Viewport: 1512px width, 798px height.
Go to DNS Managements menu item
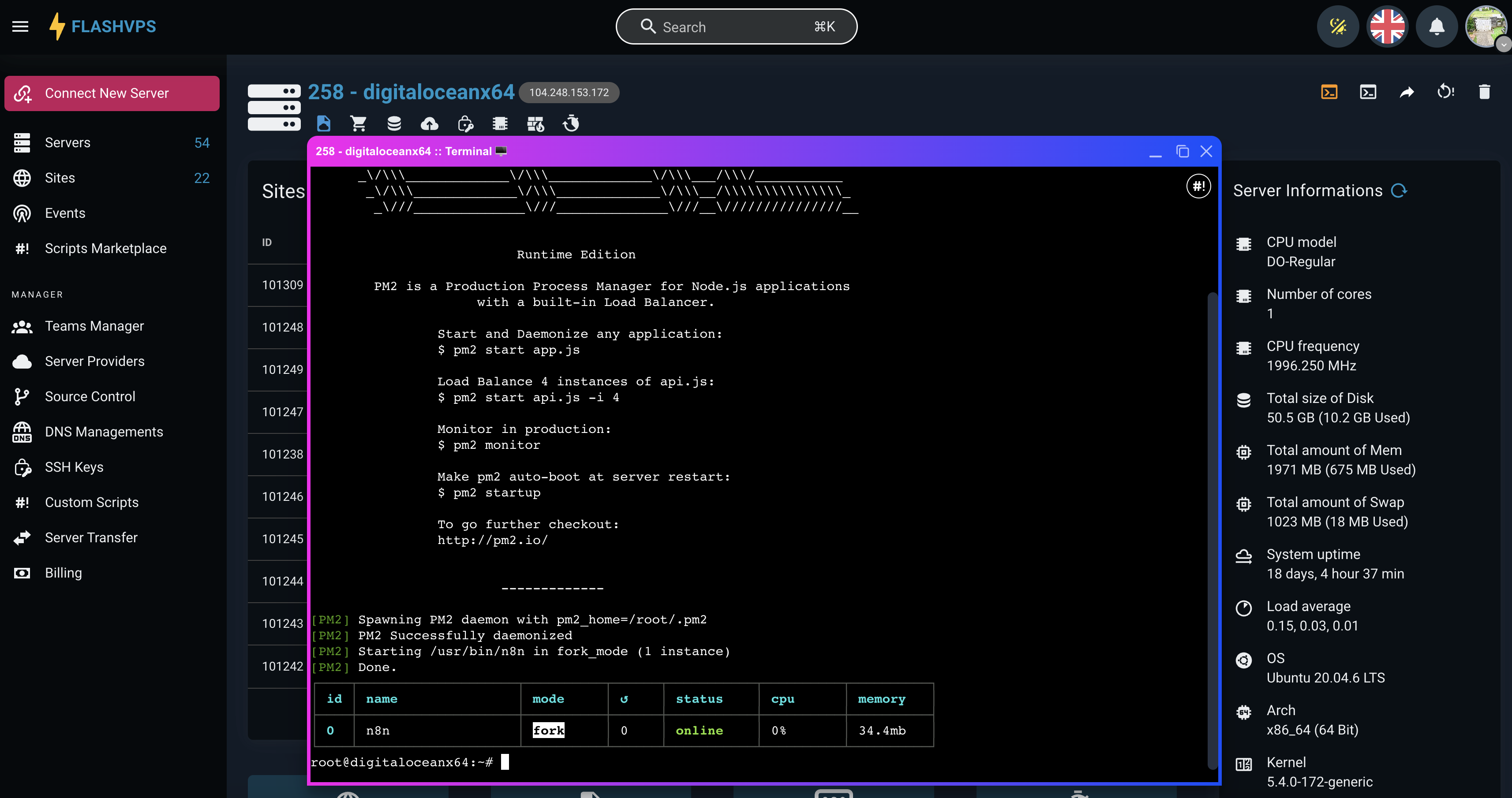pos(104,432)
